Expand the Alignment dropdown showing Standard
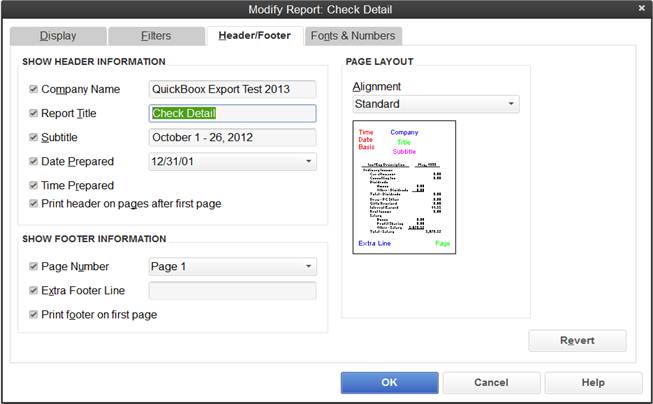The image size is (653, 404). click(x=511, y=104)
